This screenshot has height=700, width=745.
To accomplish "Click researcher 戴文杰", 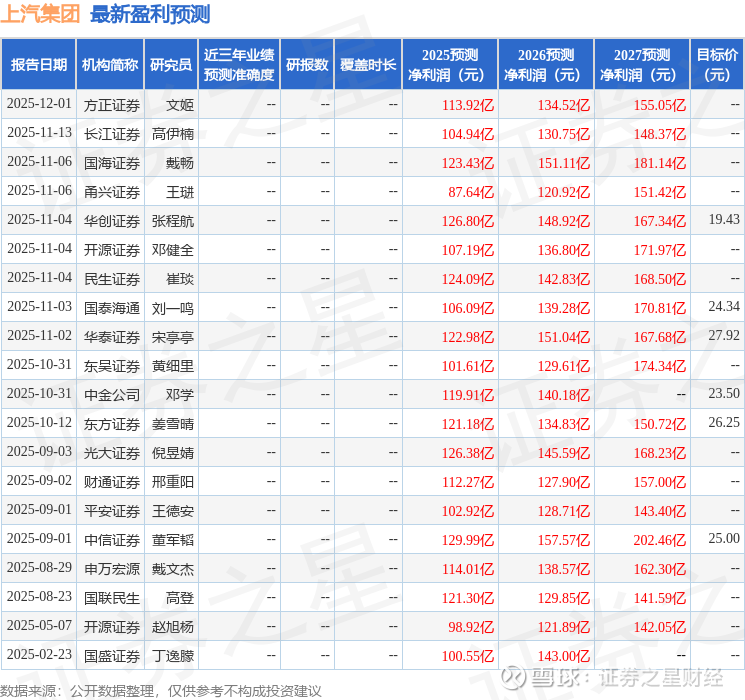I will coord(173,569).
